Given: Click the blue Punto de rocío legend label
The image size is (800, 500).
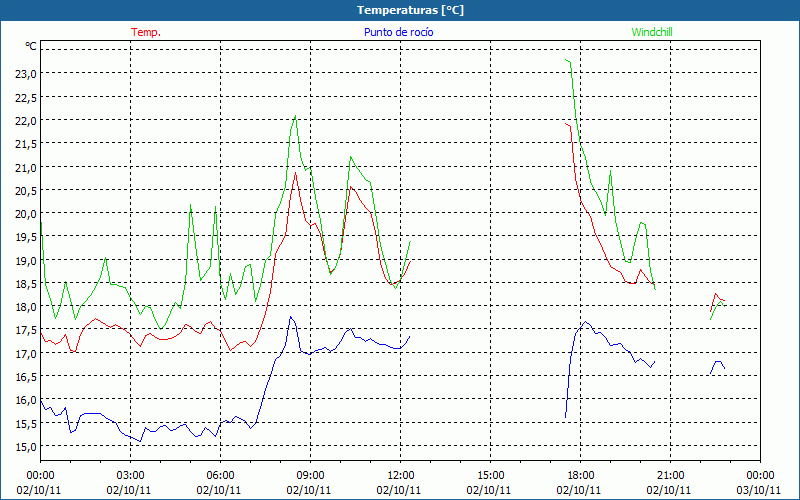Looking at the screenshot, I should tap(398, 32).
